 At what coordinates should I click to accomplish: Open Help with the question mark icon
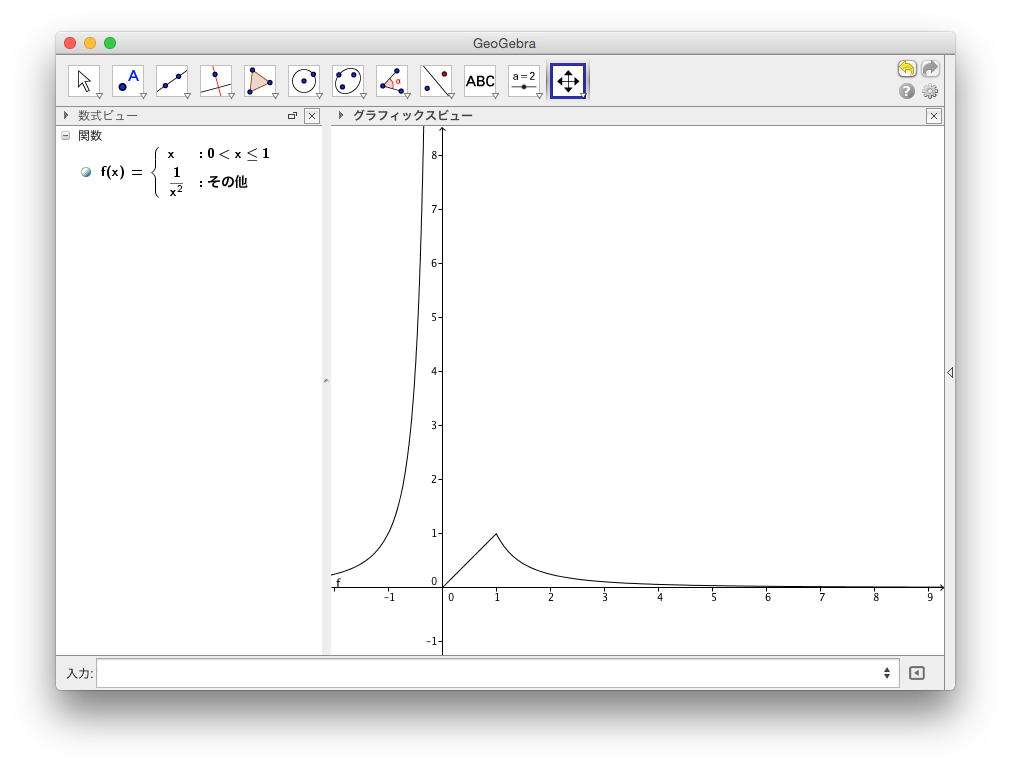pos(907,92)
